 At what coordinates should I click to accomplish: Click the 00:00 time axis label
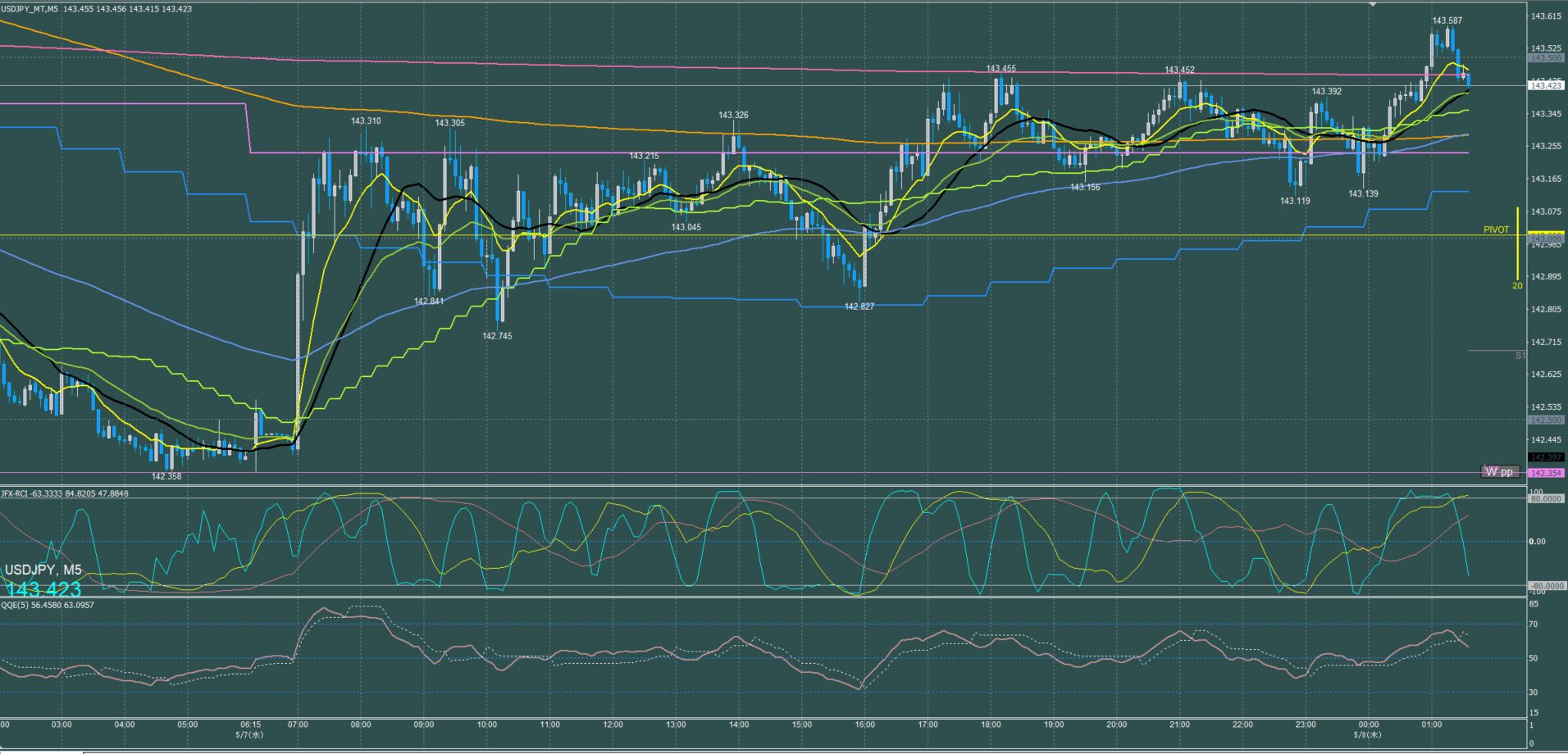[x=1368, y=724]
